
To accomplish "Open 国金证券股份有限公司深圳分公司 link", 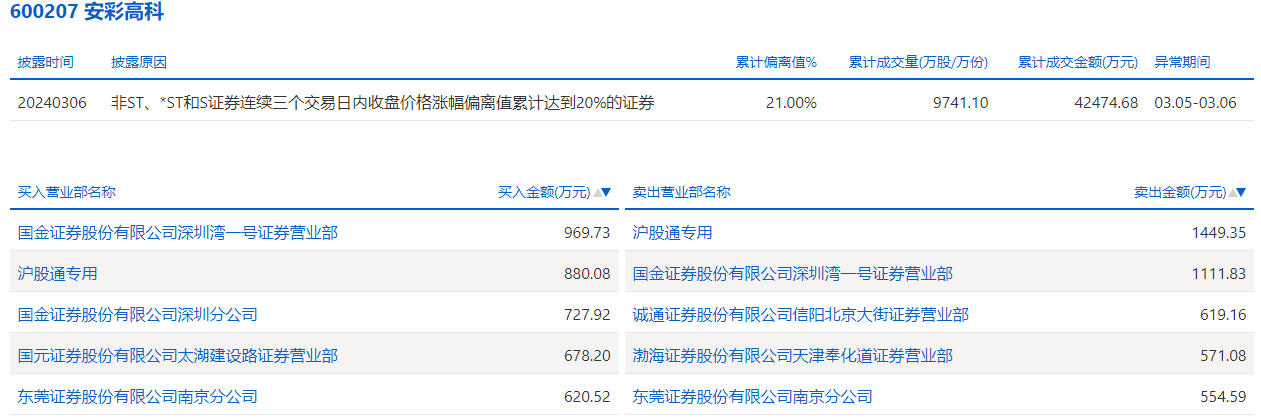I will (x=138, y=315).
